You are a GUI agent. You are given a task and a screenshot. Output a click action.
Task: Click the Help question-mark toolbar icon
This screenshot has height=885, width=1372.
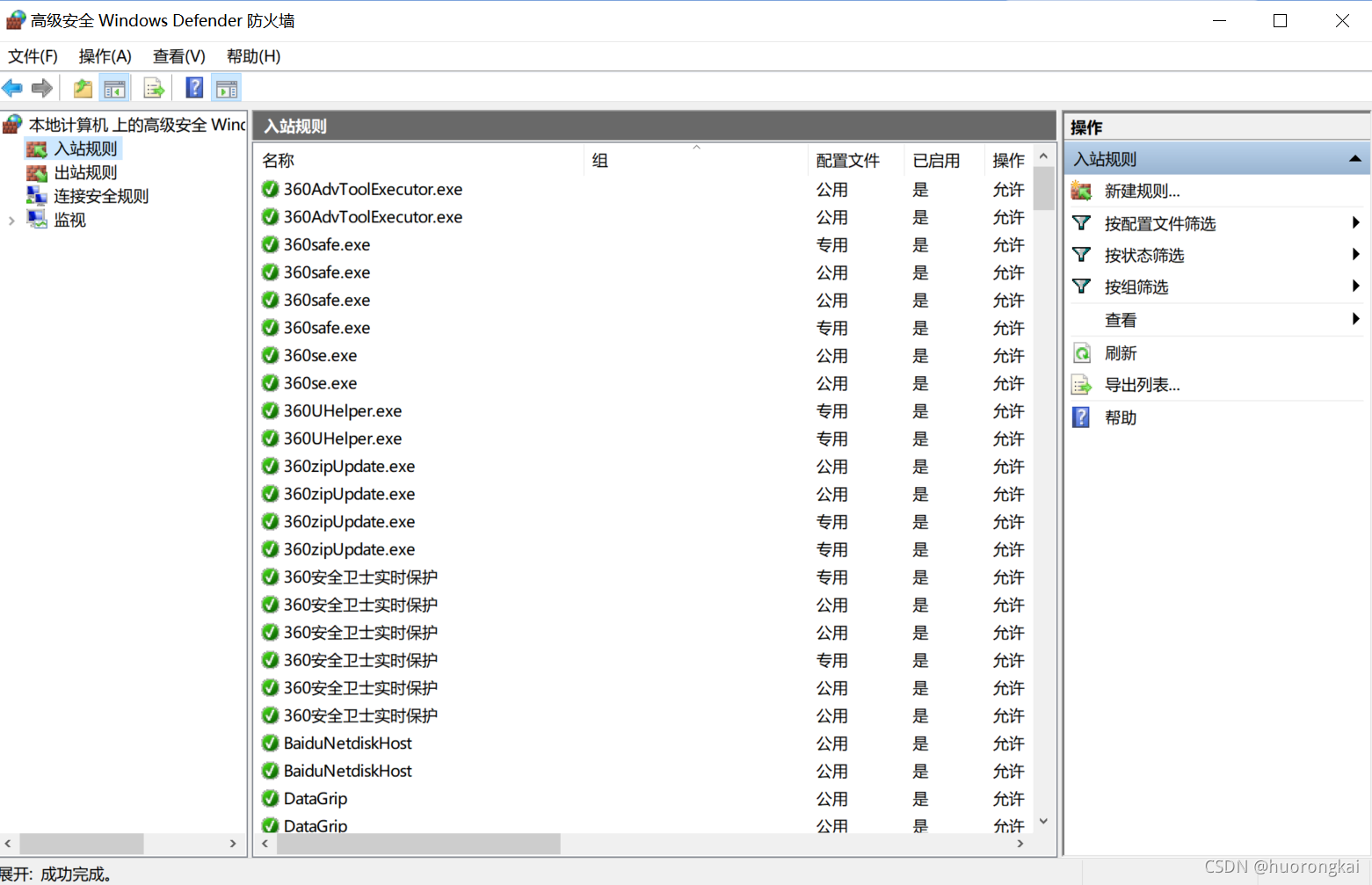click(x=195, y=88)
